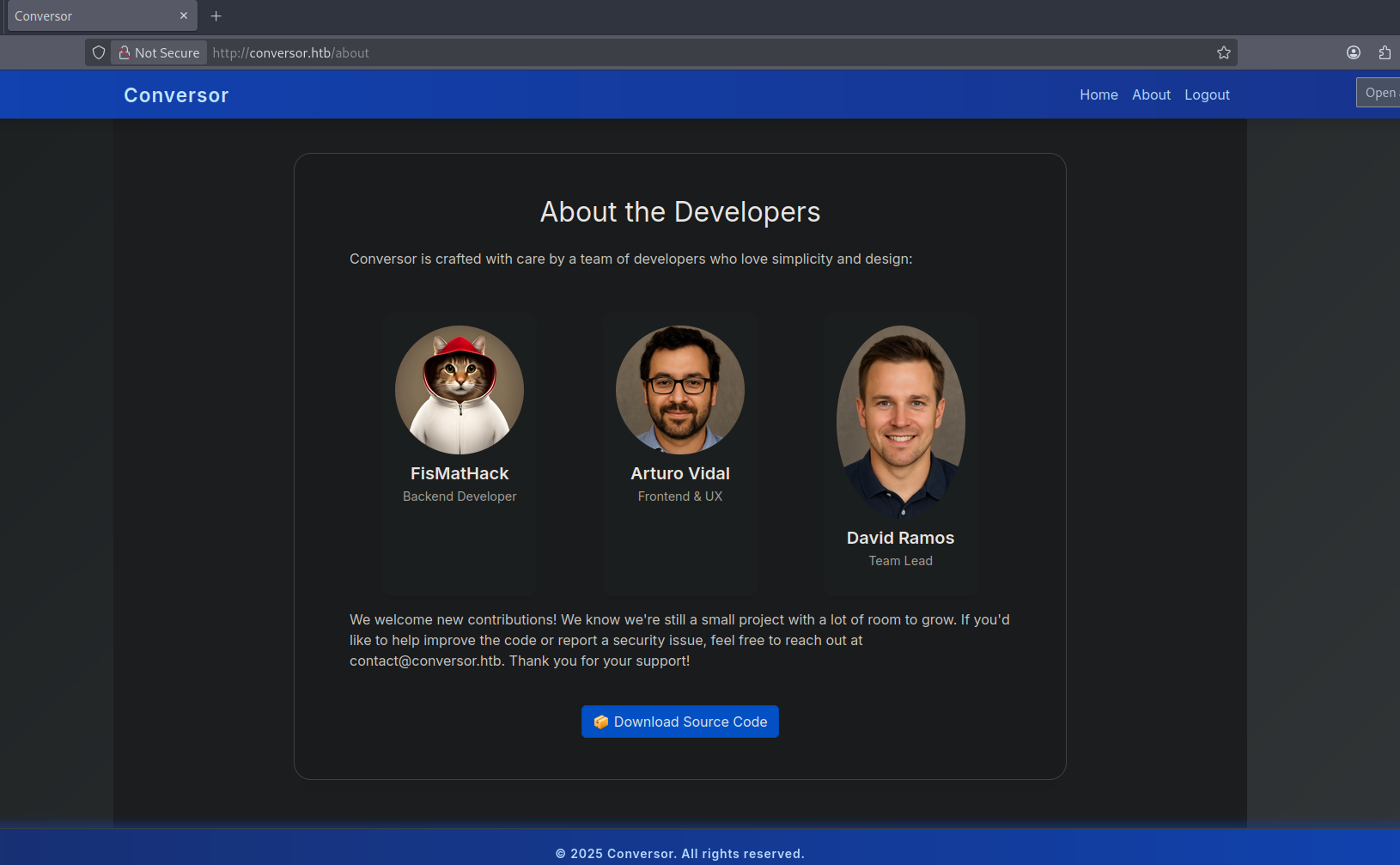The height and width of the screenshot is (865, 1400).
Task: Click the partially visible Open button
Action: tap(1379, 93)
